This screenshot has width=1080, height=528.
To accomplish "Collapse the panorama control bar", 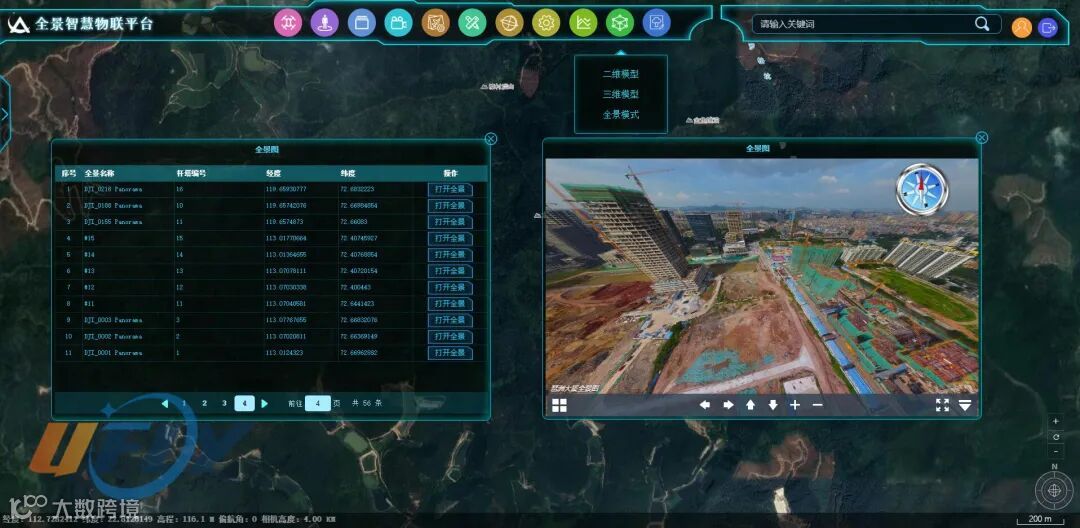I will [965, 405].
